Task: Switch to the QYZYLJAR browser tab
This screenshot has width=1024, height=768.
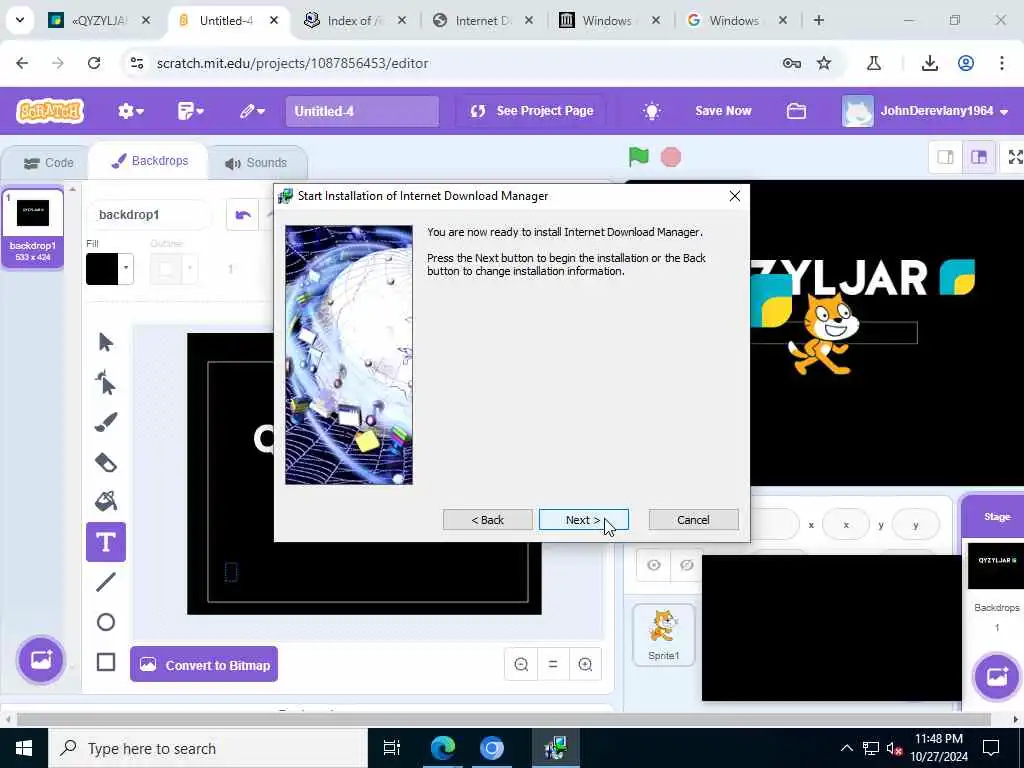Action: pos(100,20)
